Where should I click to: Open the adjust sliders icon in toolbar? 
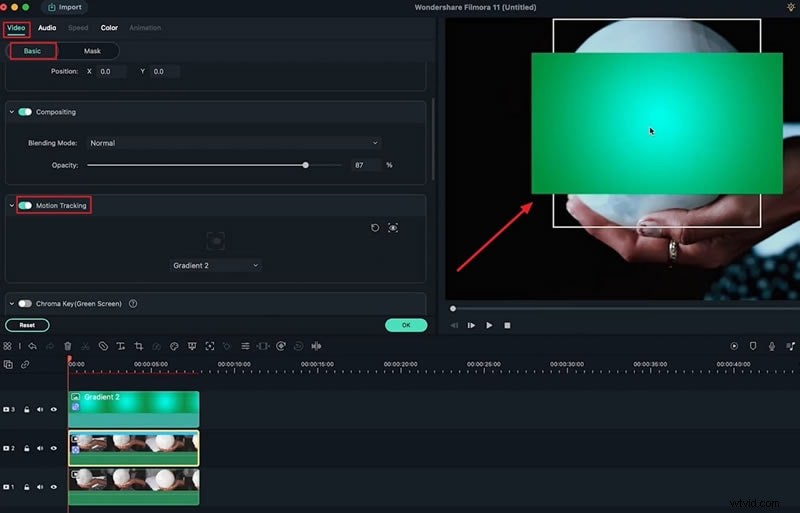[x=245, y=346]
